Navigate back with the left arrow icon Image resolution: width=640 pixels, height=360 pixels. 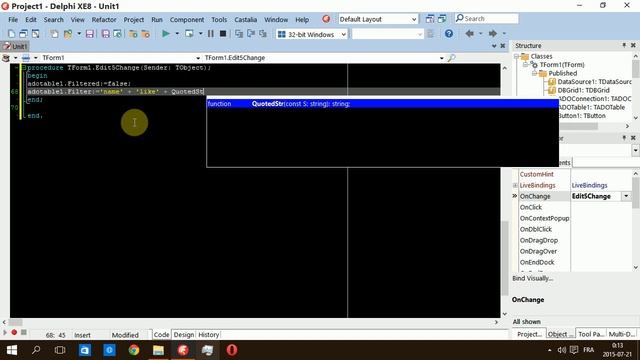[469, 33]
